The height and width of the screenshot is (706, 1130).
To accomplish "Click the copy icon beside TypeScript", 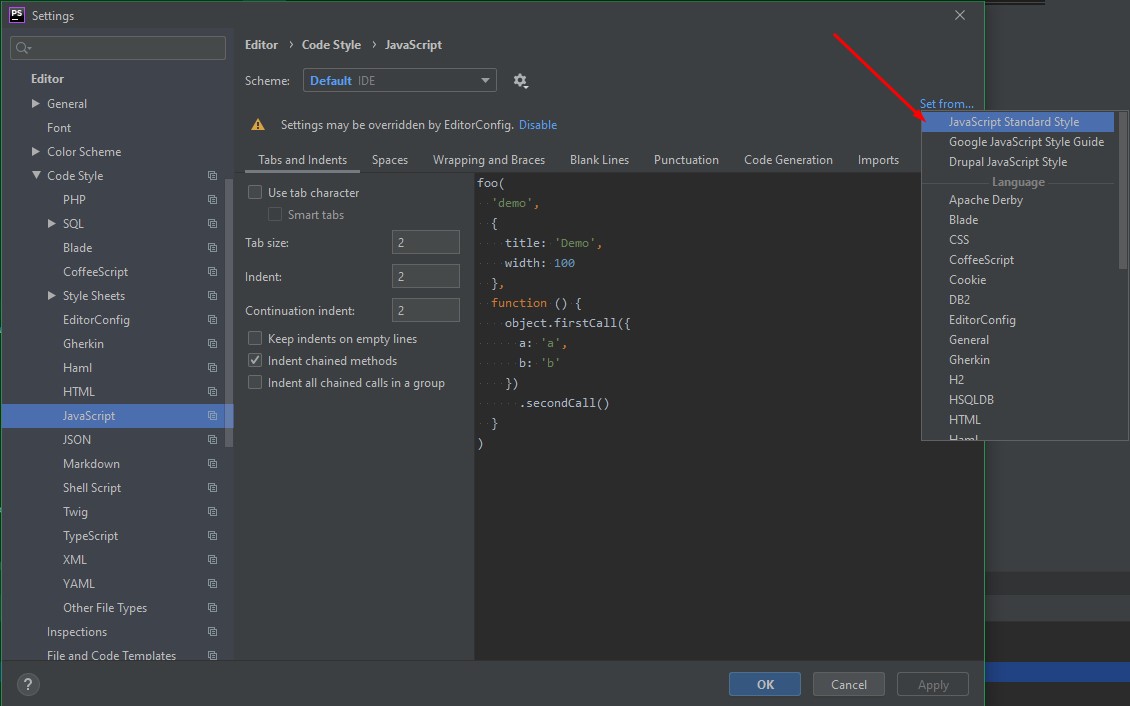I will [213, 536].
